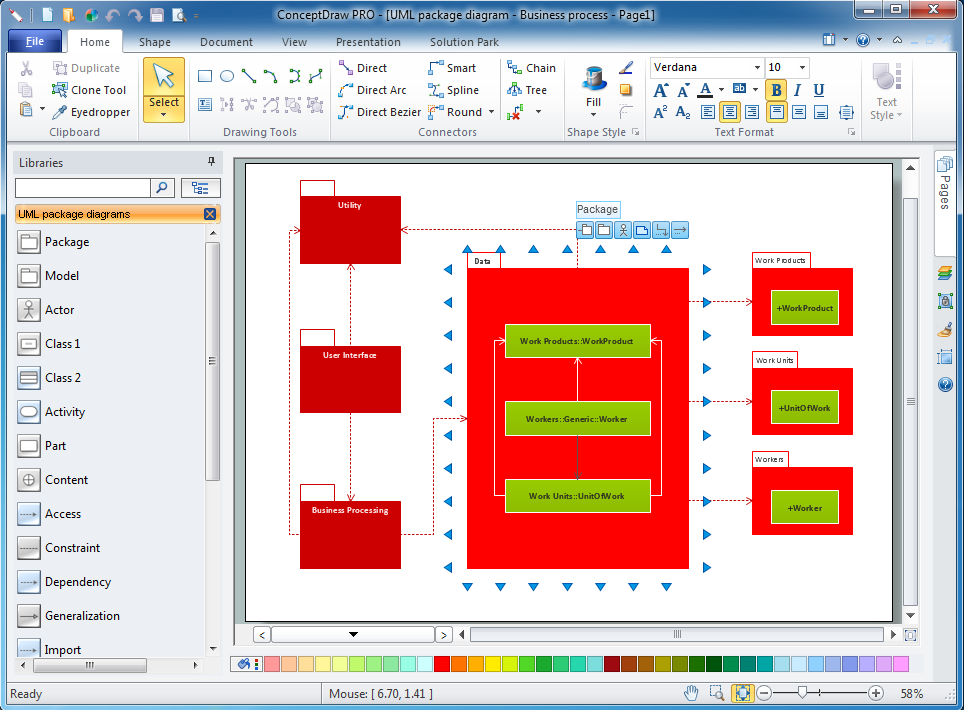This screenshot has width=964, height=711.
Task: Toggle fit-to-page button in status bar
Action: 743,693
